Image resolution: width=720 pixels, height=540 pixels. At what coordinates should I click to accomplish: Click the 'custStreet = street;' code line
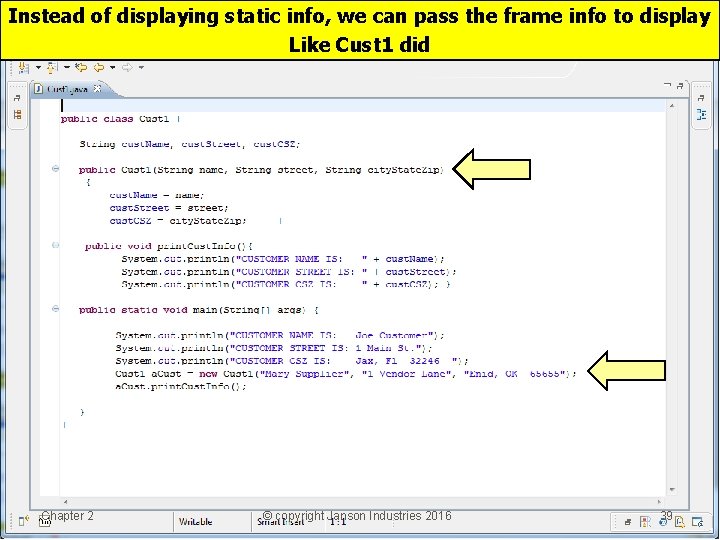tap(169, 208)
